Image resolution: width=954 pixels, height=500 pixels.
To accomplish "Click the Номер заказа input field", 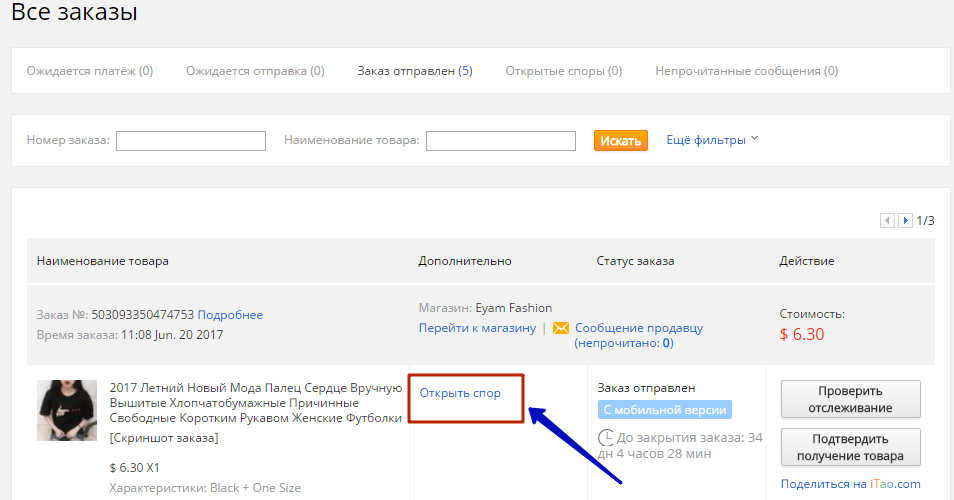I will (191, 141).
